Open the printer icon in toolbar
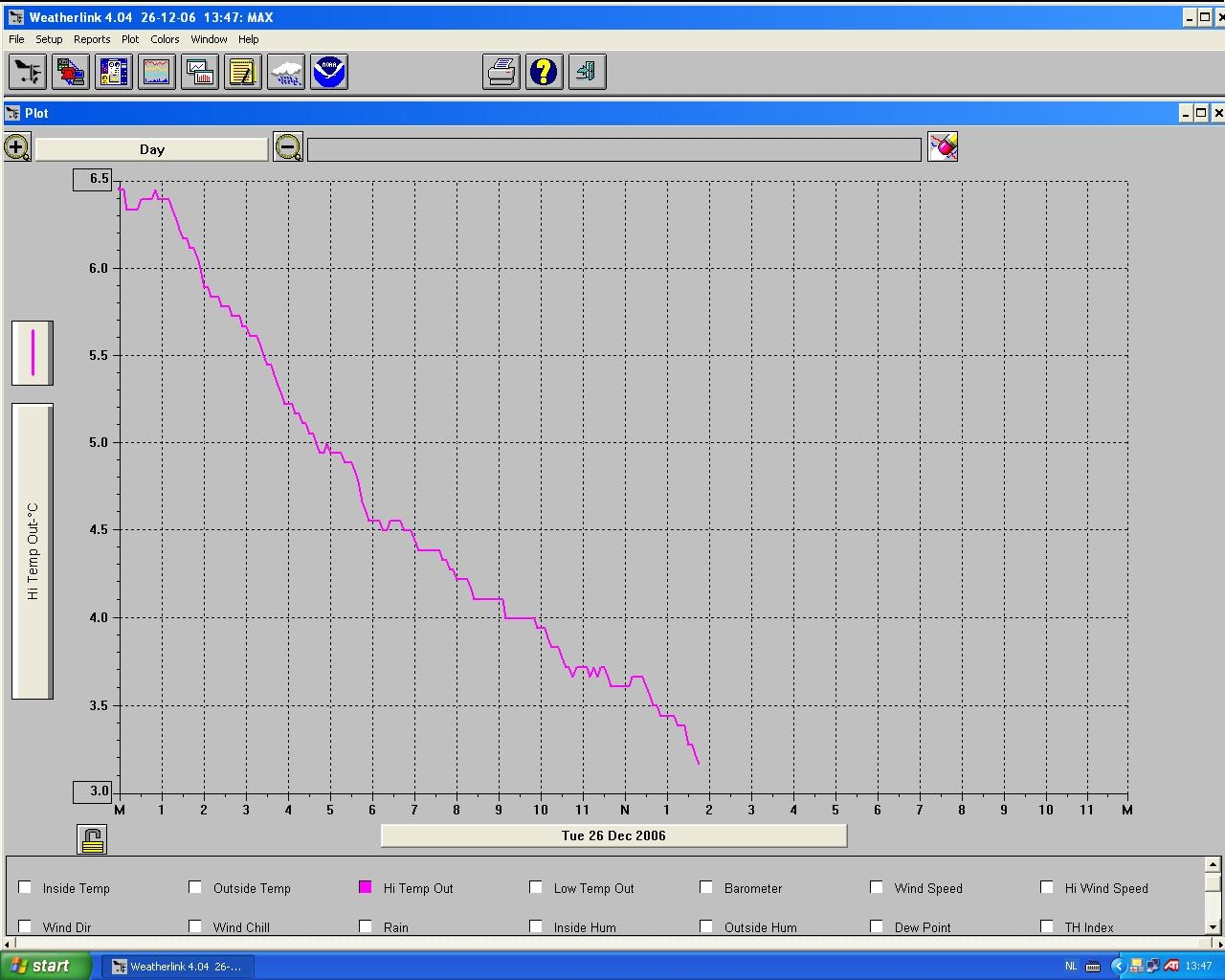This screenshot has width=1225, height=980. 501,72
